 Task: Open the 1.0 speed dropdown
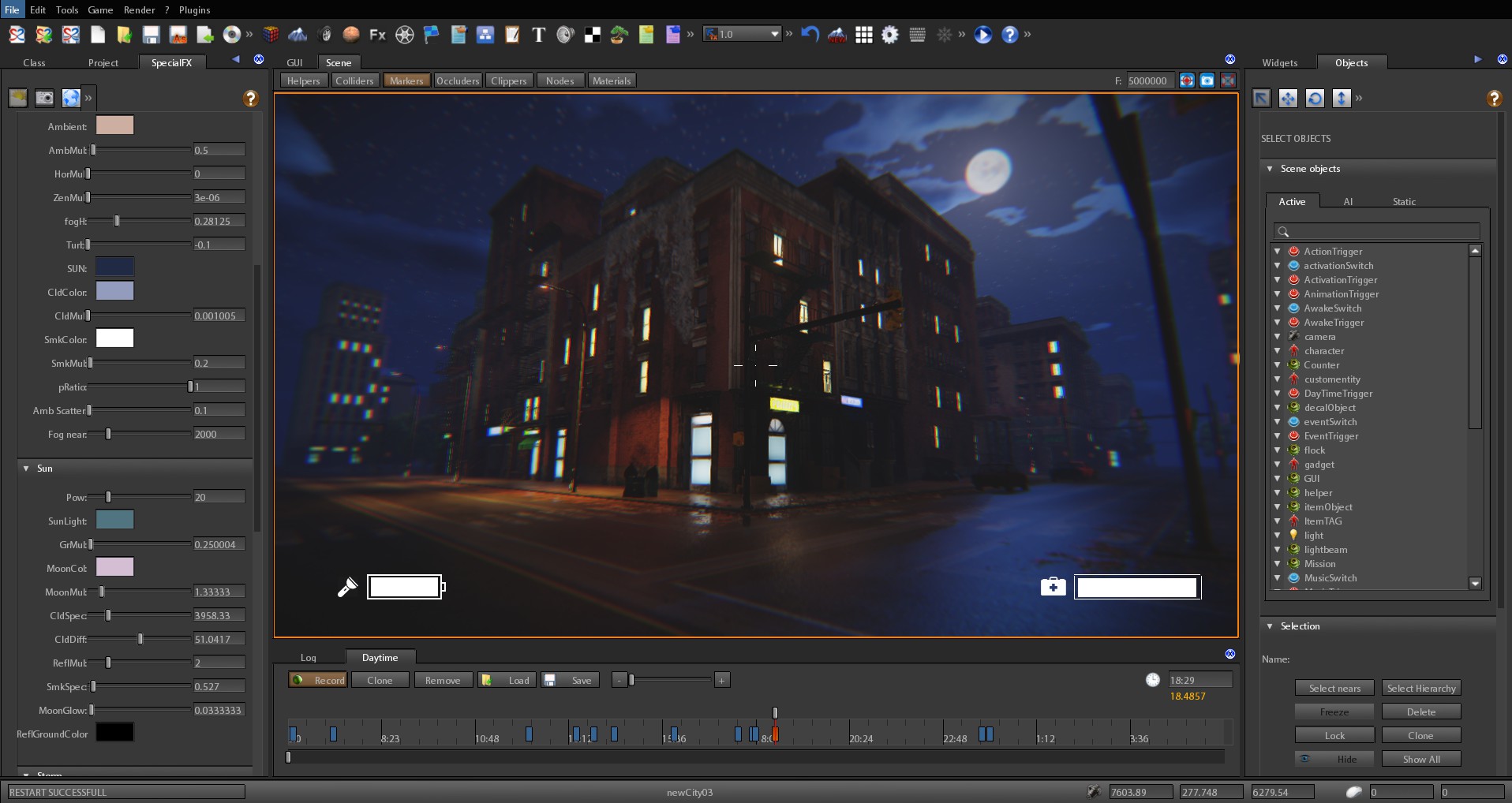click(774, 34)
